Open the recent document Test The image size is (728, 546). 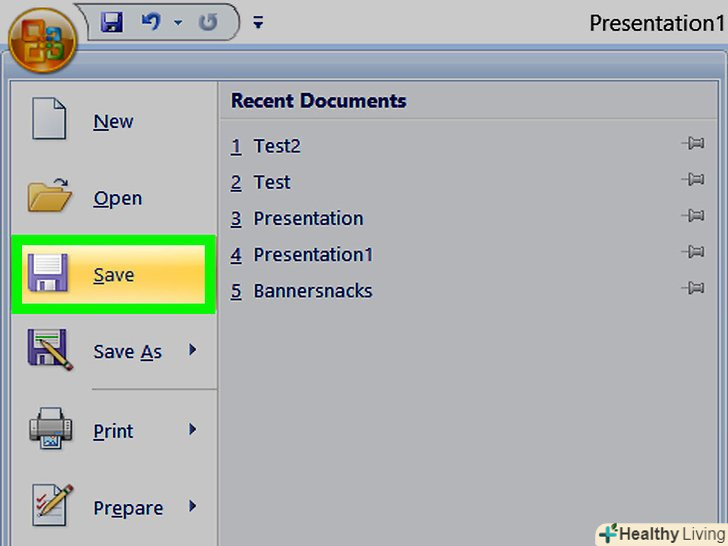click(271, 182)
